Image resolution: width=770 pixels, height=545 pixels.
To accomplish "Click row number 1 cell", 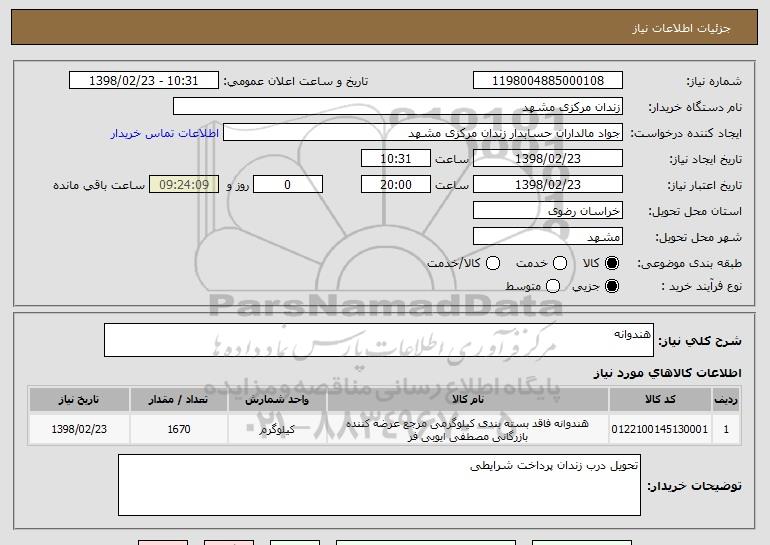I will point(726,429).
